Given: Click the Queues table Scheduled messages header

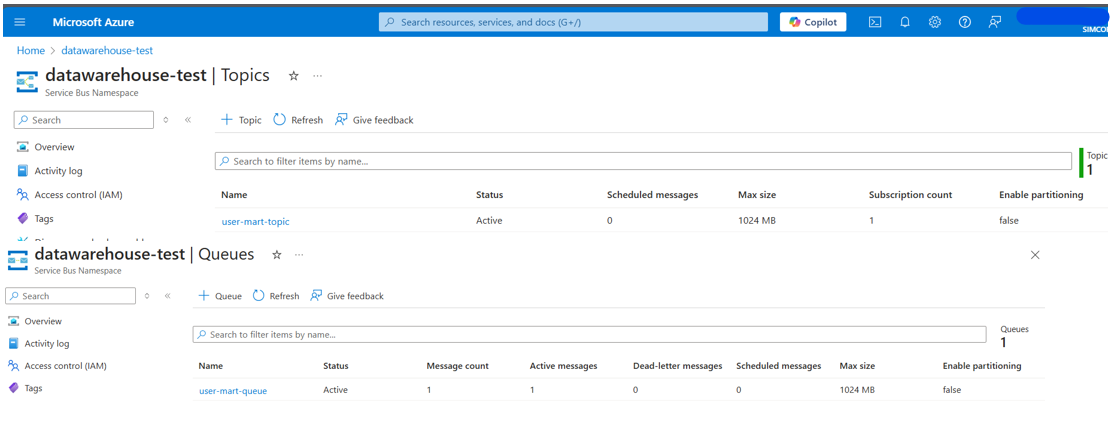Looking at the screenshot, I should (779, 366).
